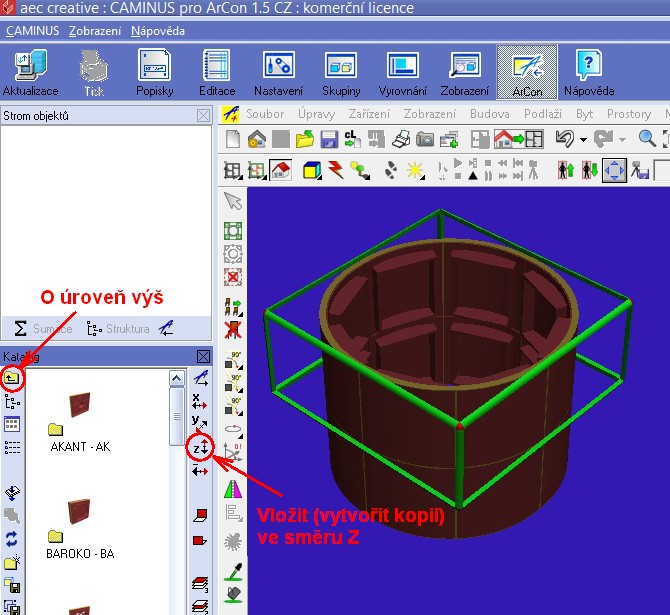Click the person moving down floor icon
Screen dimensions: 670x615
click(x=590, y=171)
